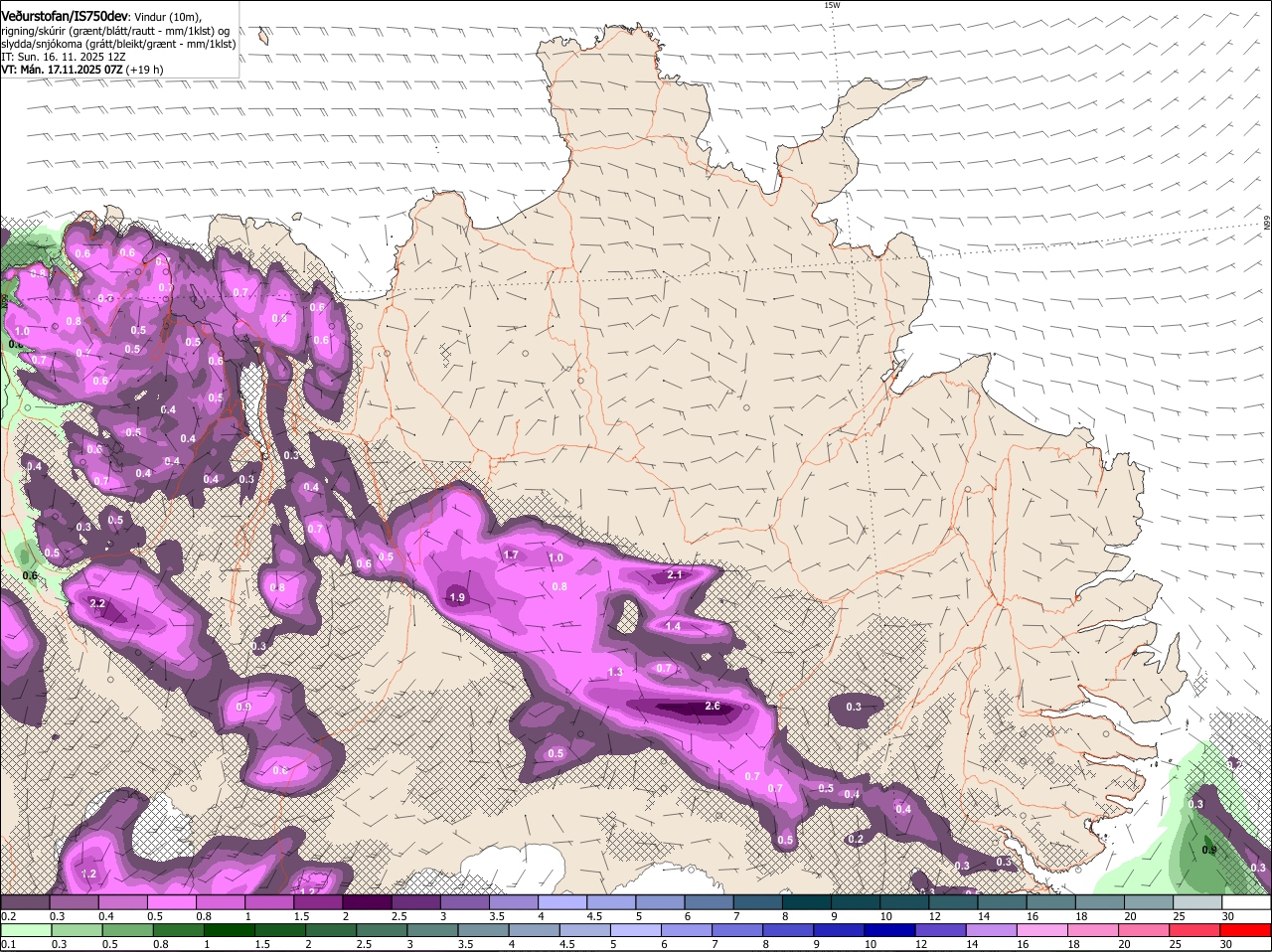Screen dimensions: 1272x952
Task: Select lower legend palest green swatch at 0.1
Action: (x=25, y=930)
